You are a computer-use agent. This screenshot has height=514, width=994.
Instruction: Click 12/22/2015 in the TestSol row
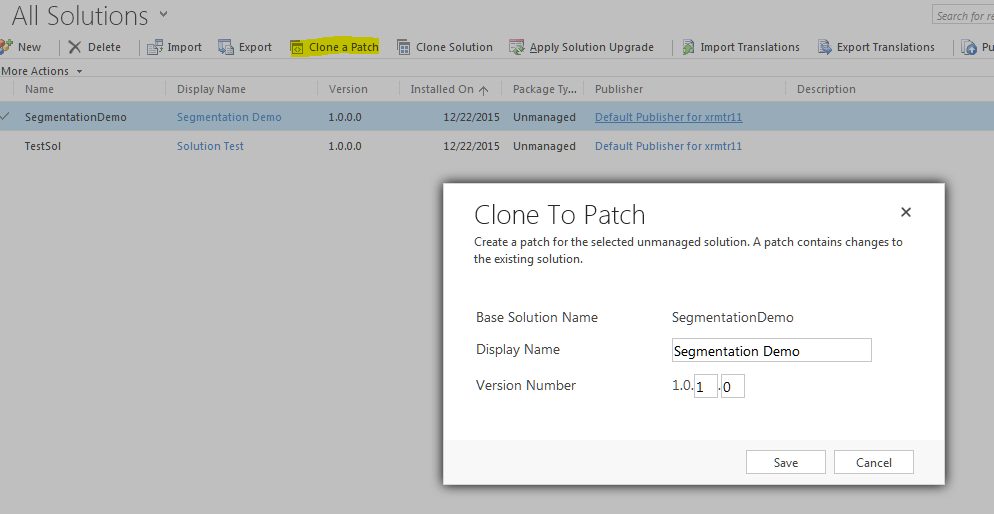click(471, 146)
